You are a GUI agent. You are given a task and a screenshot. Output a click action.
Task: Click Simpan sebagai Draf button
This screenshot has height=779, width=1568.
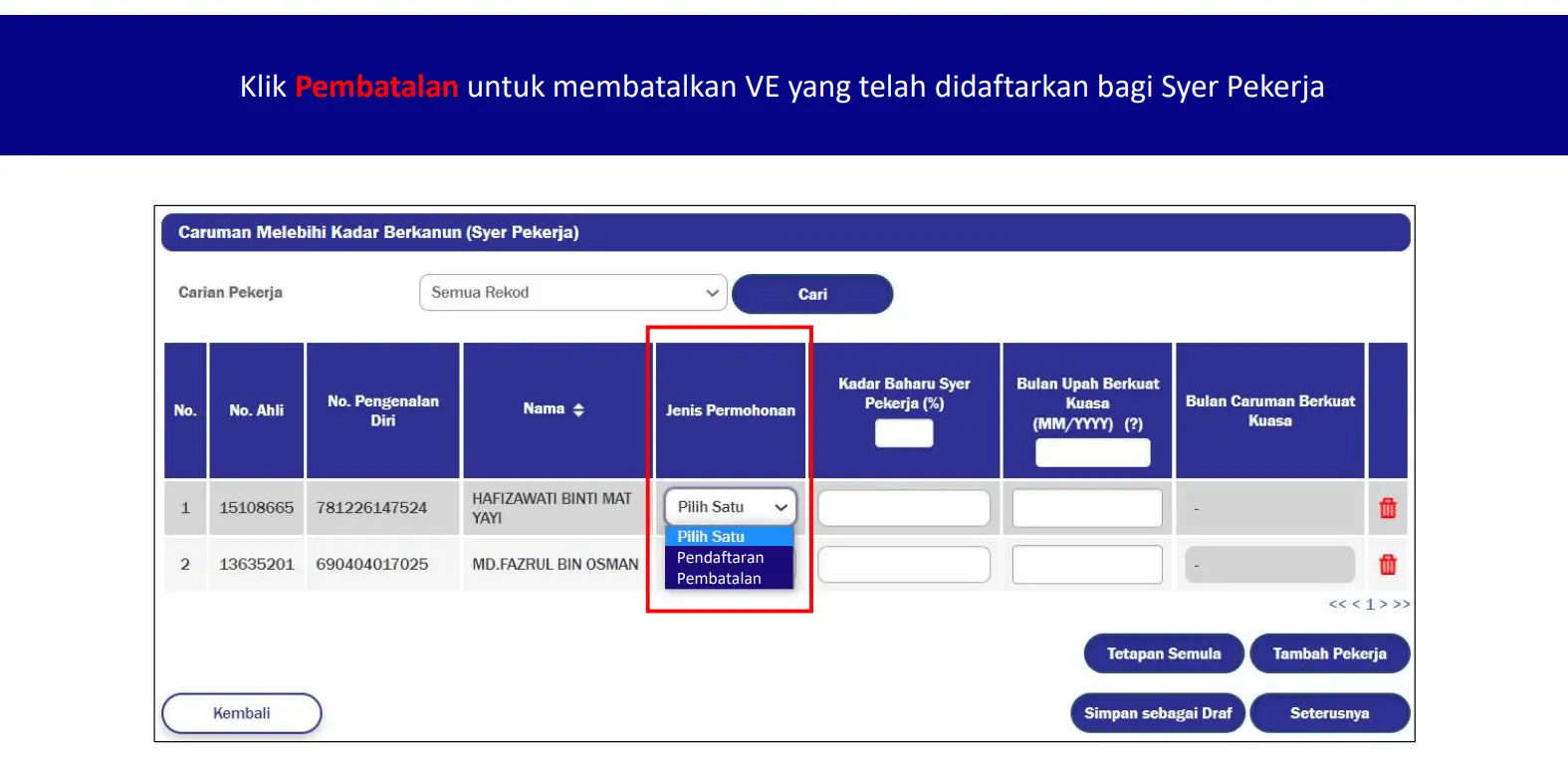[1158, 713]
